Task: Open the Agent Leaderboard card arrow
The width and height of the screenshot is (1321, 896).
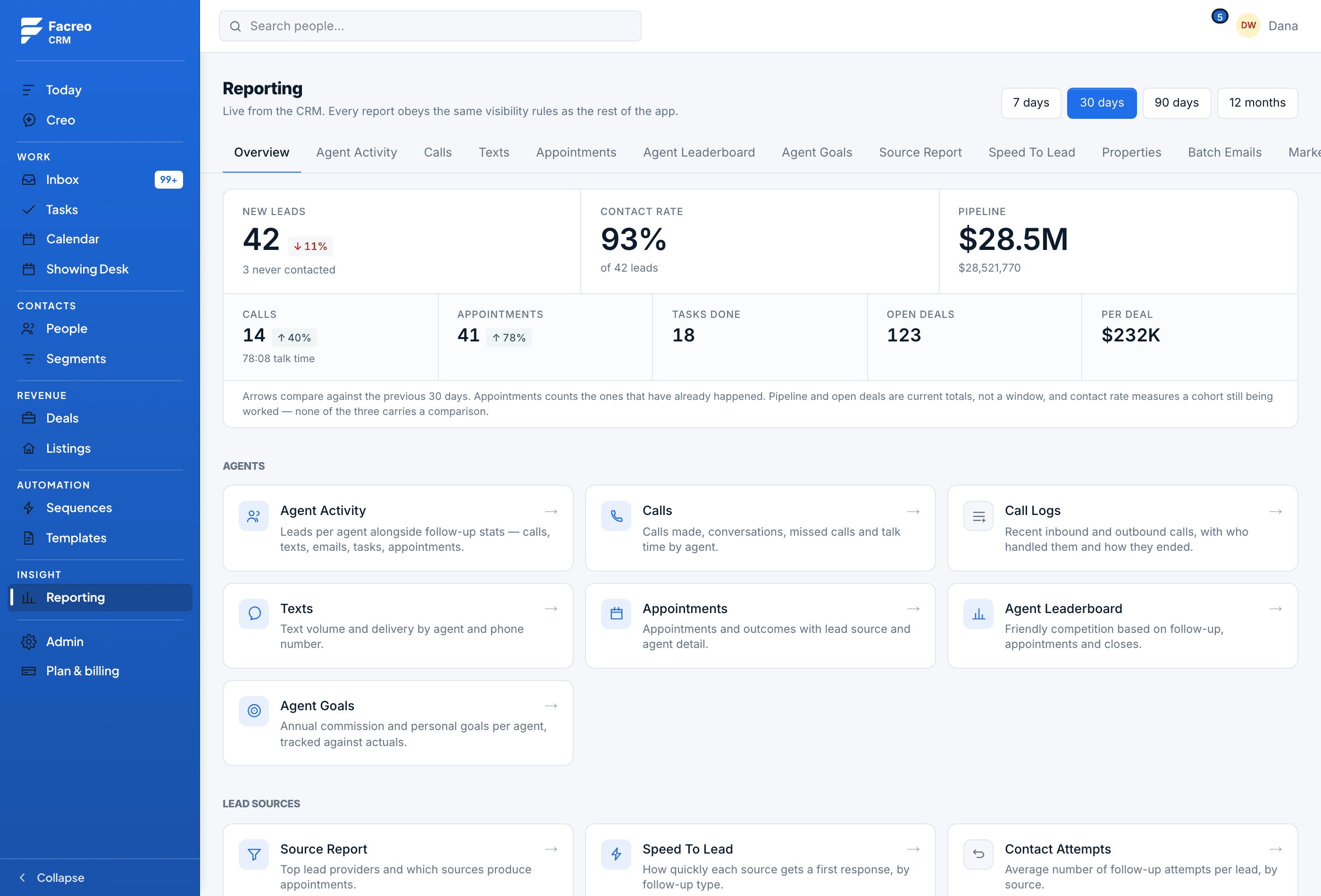Action: 1276,608
